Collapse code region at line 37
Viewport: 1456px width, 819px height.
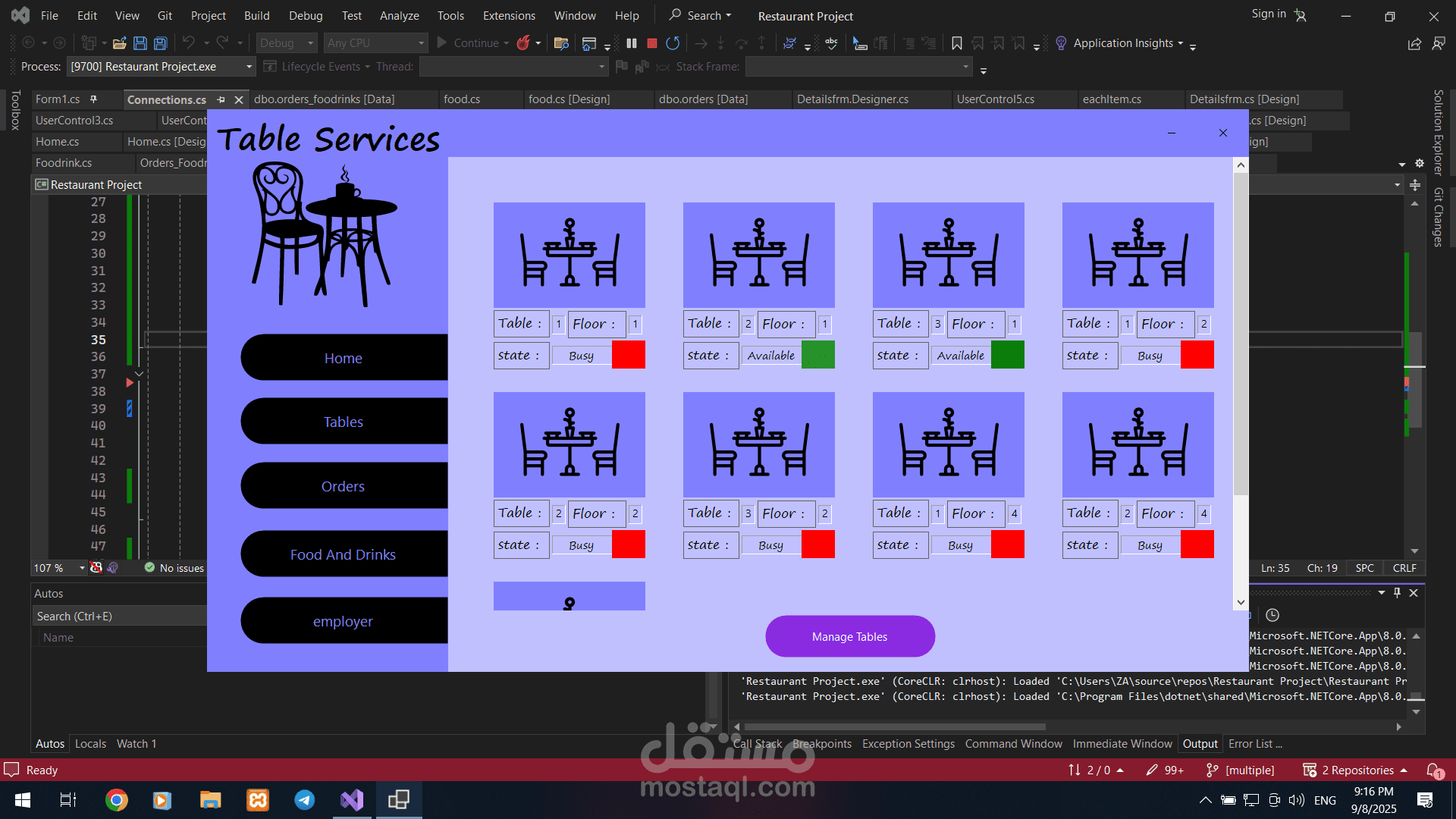[140, 374]
